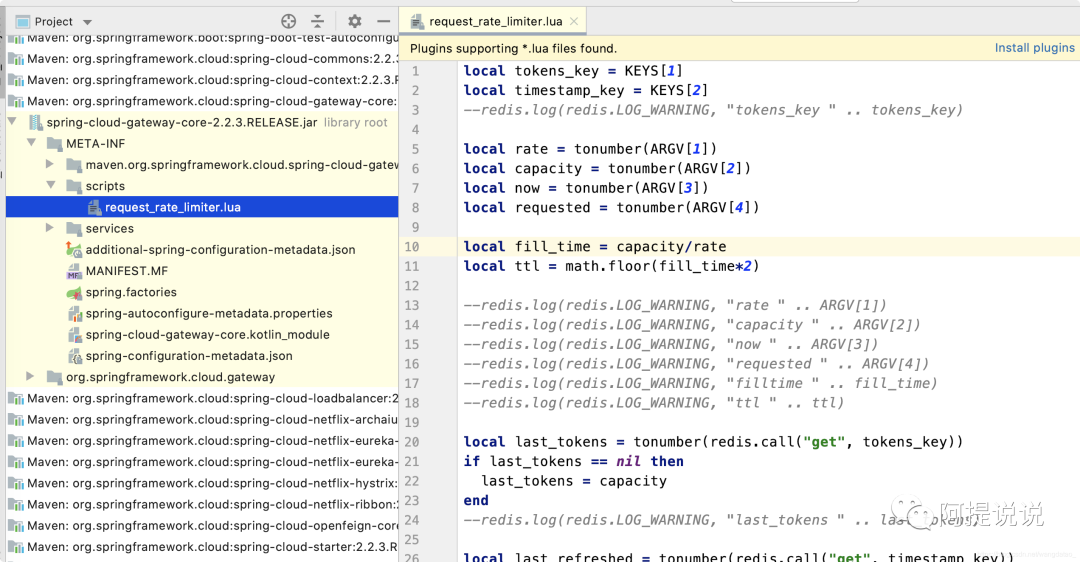Click the collapse all icon in Project panel
The image size is (1080, 562).
coord(317,21)
